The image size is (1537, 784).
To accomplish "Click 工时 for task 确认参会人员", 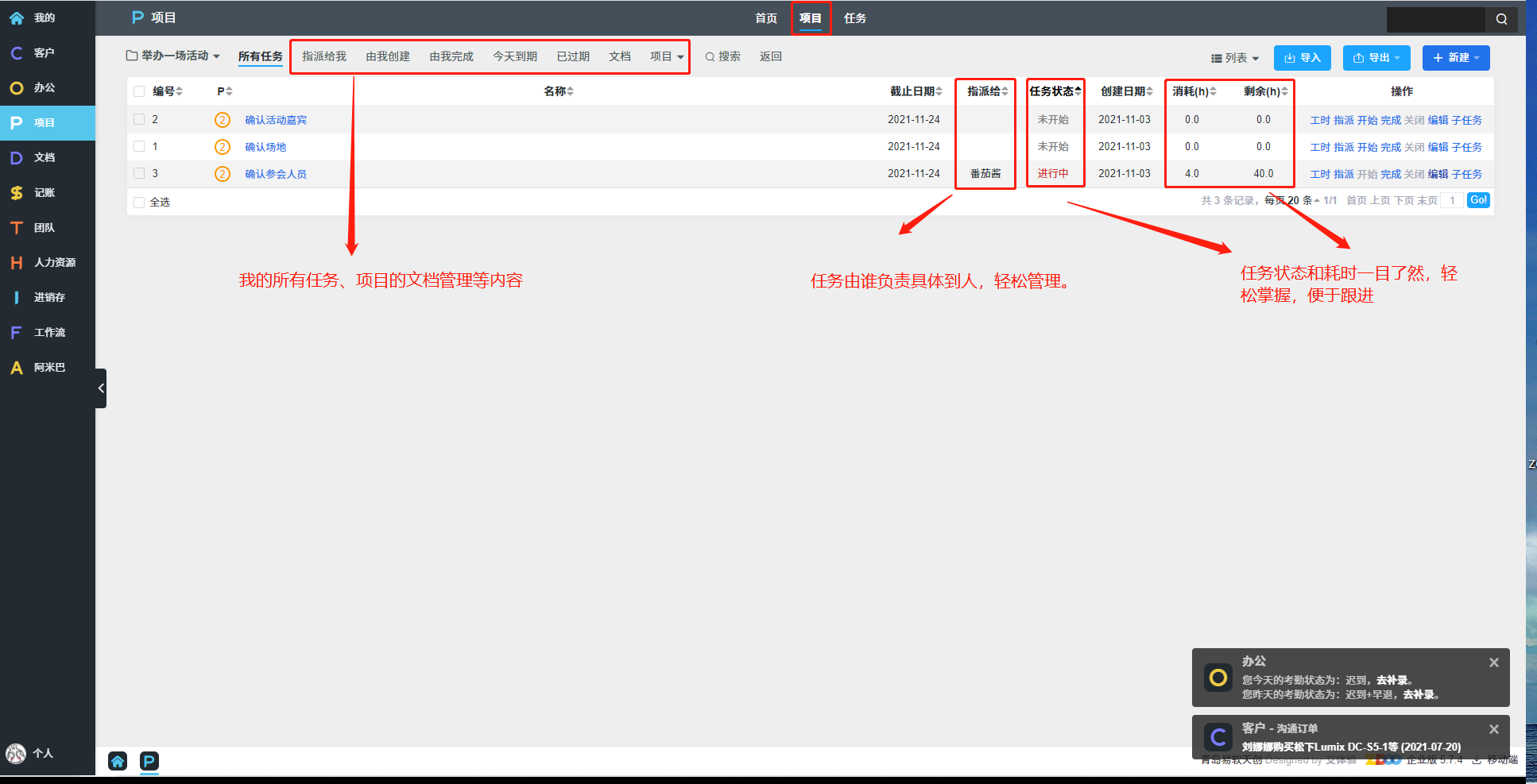I will [x=1320, y=174].
